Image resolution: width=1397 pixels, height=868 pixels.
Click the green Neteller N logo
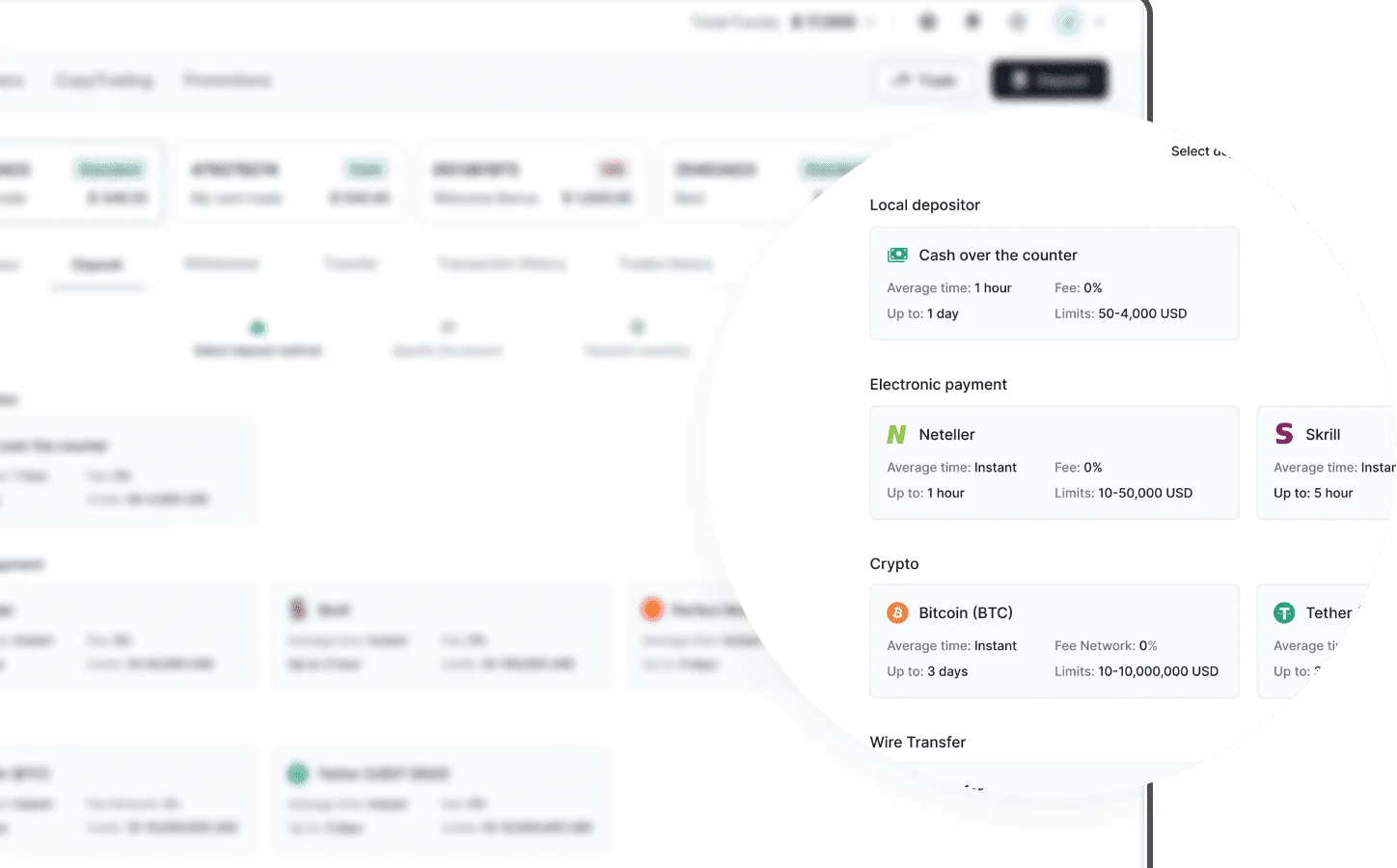896,435
